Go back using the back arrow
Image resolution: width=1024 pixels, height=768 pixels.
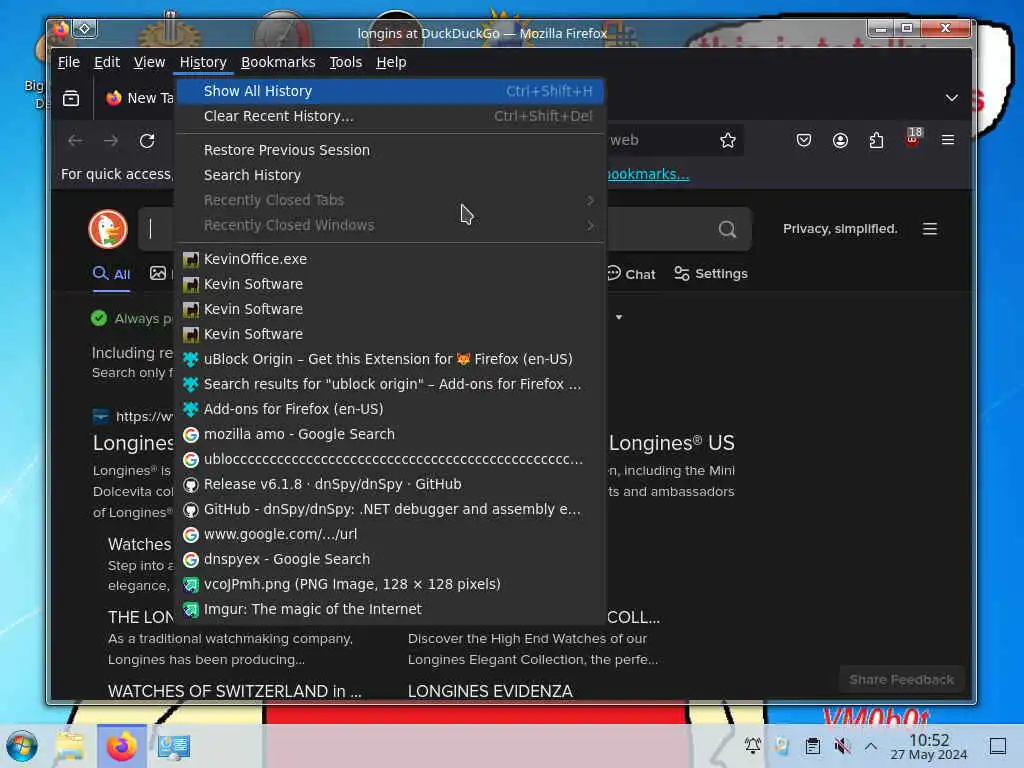pyautogui.click(x=76, y=140)
